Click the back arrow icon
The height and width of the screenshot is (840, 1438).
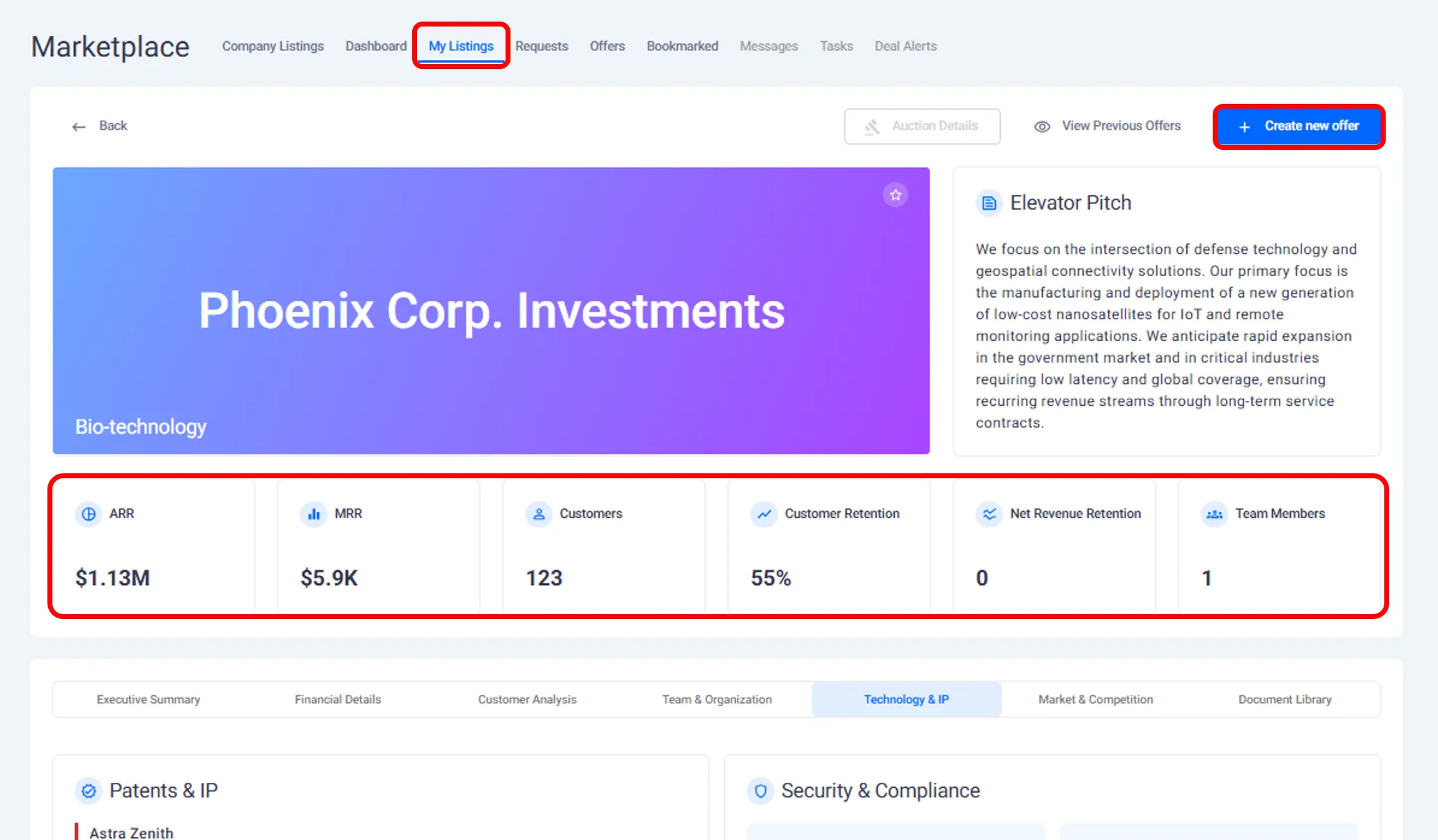click(x=79, y=126)
